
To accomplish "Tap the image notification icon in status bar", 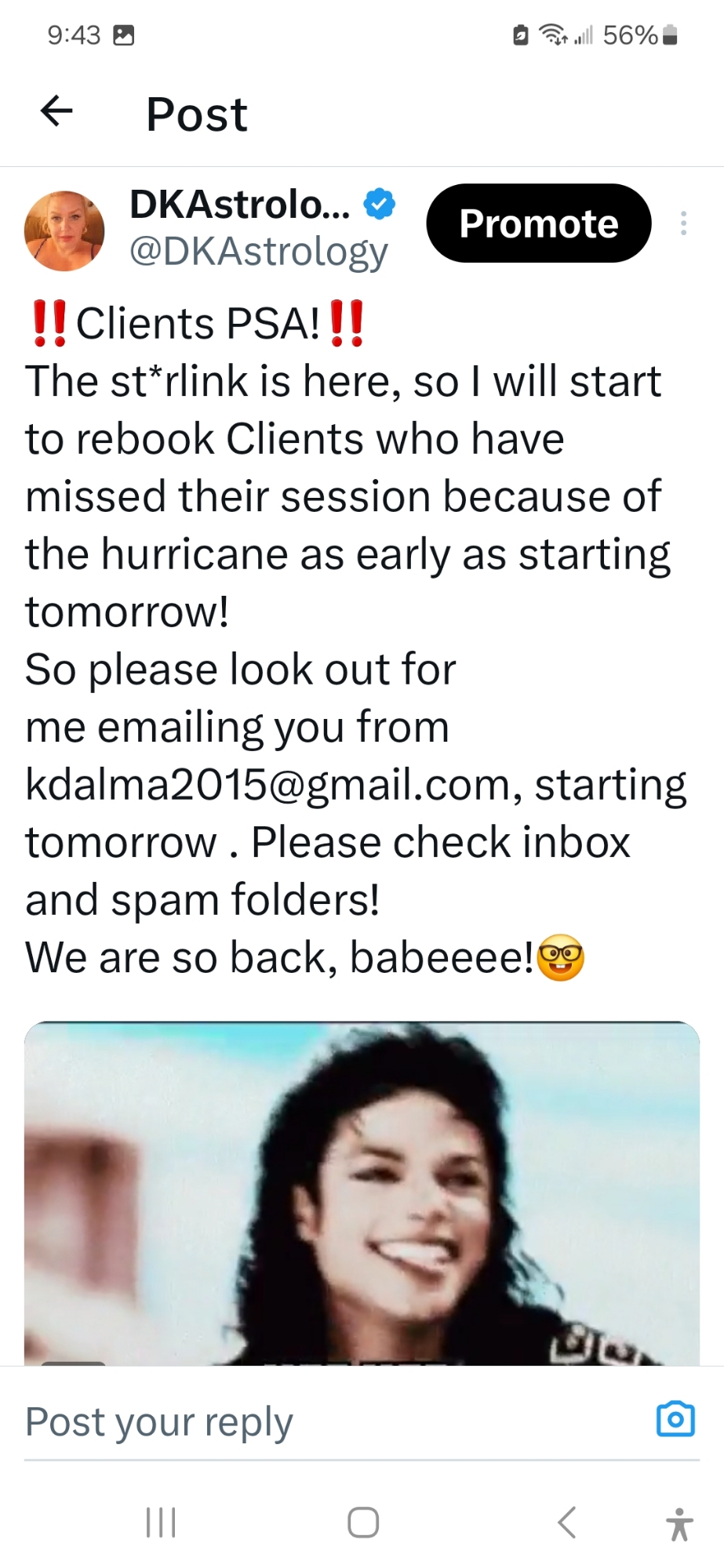I will pos(124,35).
